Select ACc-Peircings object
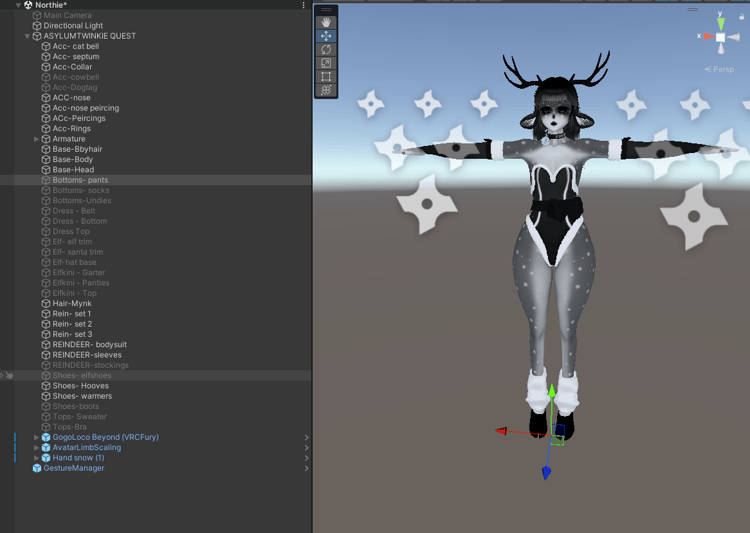The width and height of the screenshot is (750, 533). [x=79, y=118]
